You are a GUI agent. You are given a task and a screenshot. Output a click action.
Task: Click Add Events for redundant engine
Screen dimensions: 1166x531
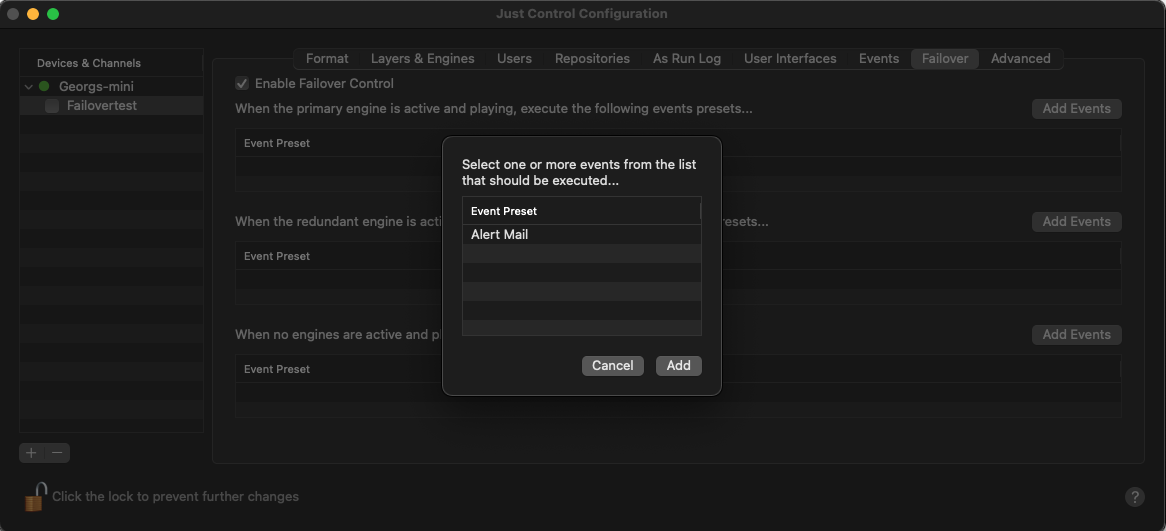(1076, 222)
